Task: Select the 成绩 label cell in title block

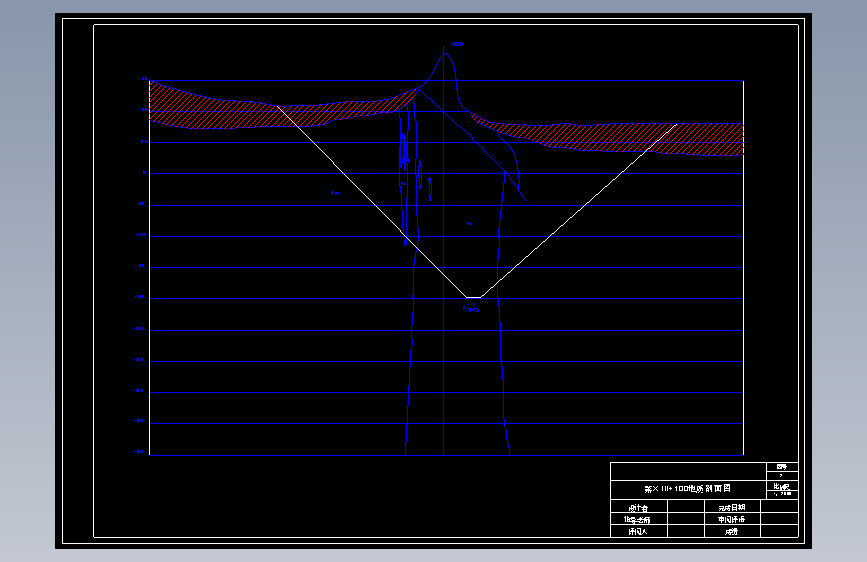Action: (x=732, y=532)
